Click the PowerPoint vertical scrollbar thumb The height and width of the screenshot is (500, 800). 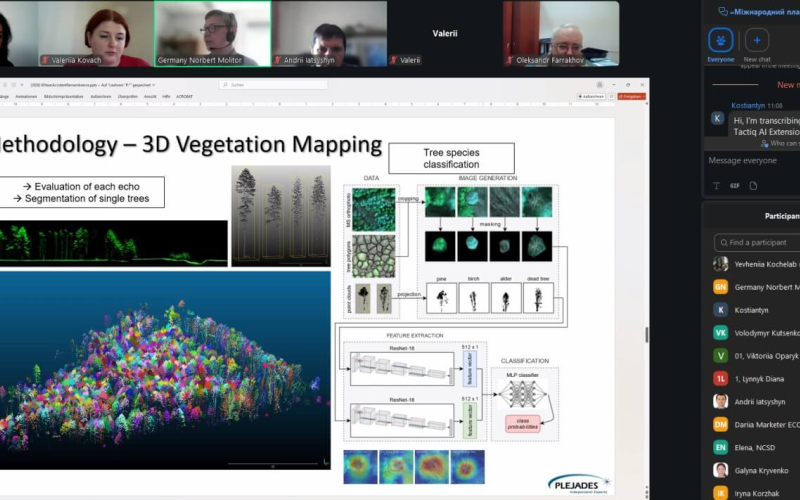coord(647,335)
